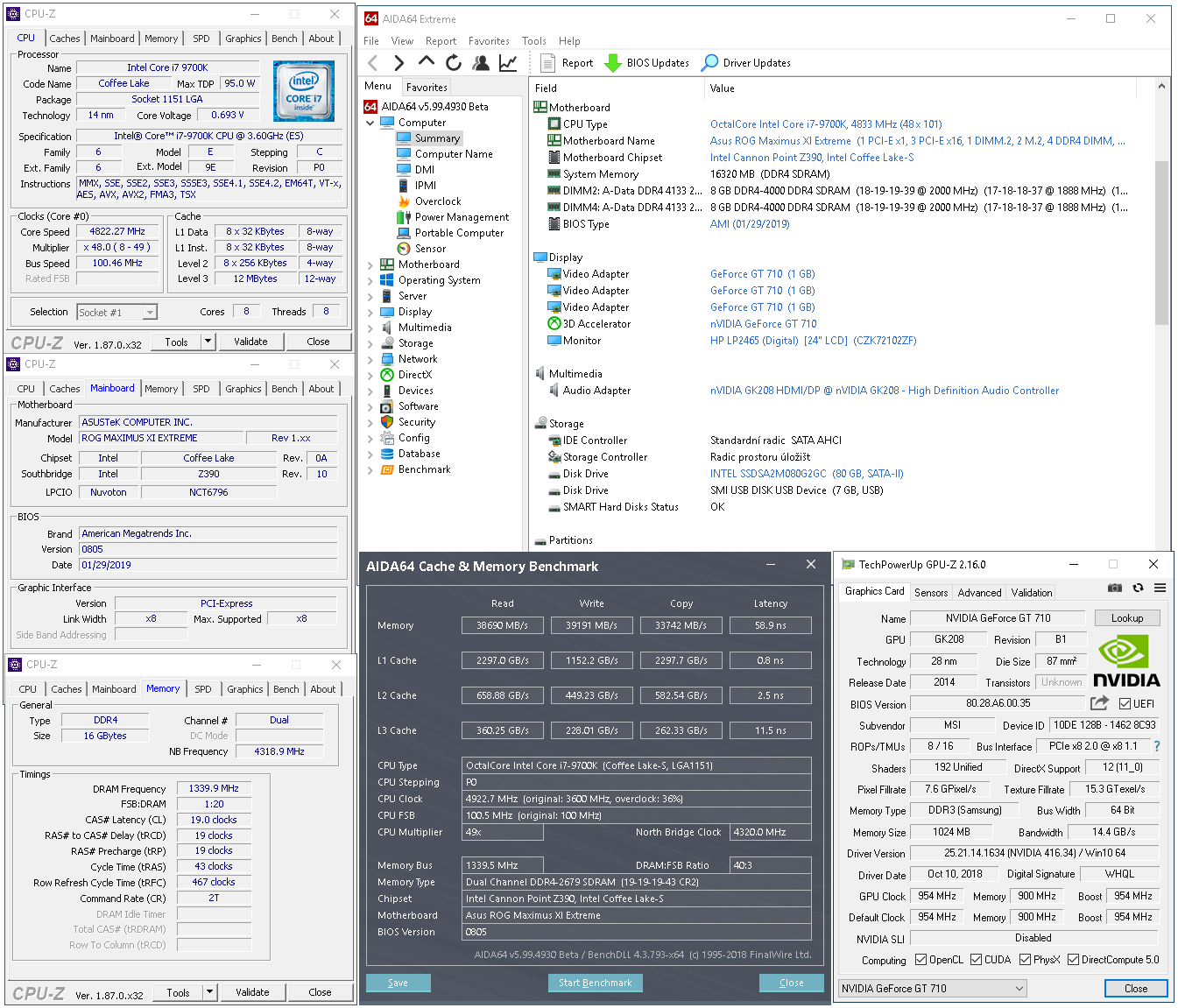Viewport: 1178px width, 1008px height.
Task: Click the AIDA64 forward arrow
Action: tap(399, 63)
